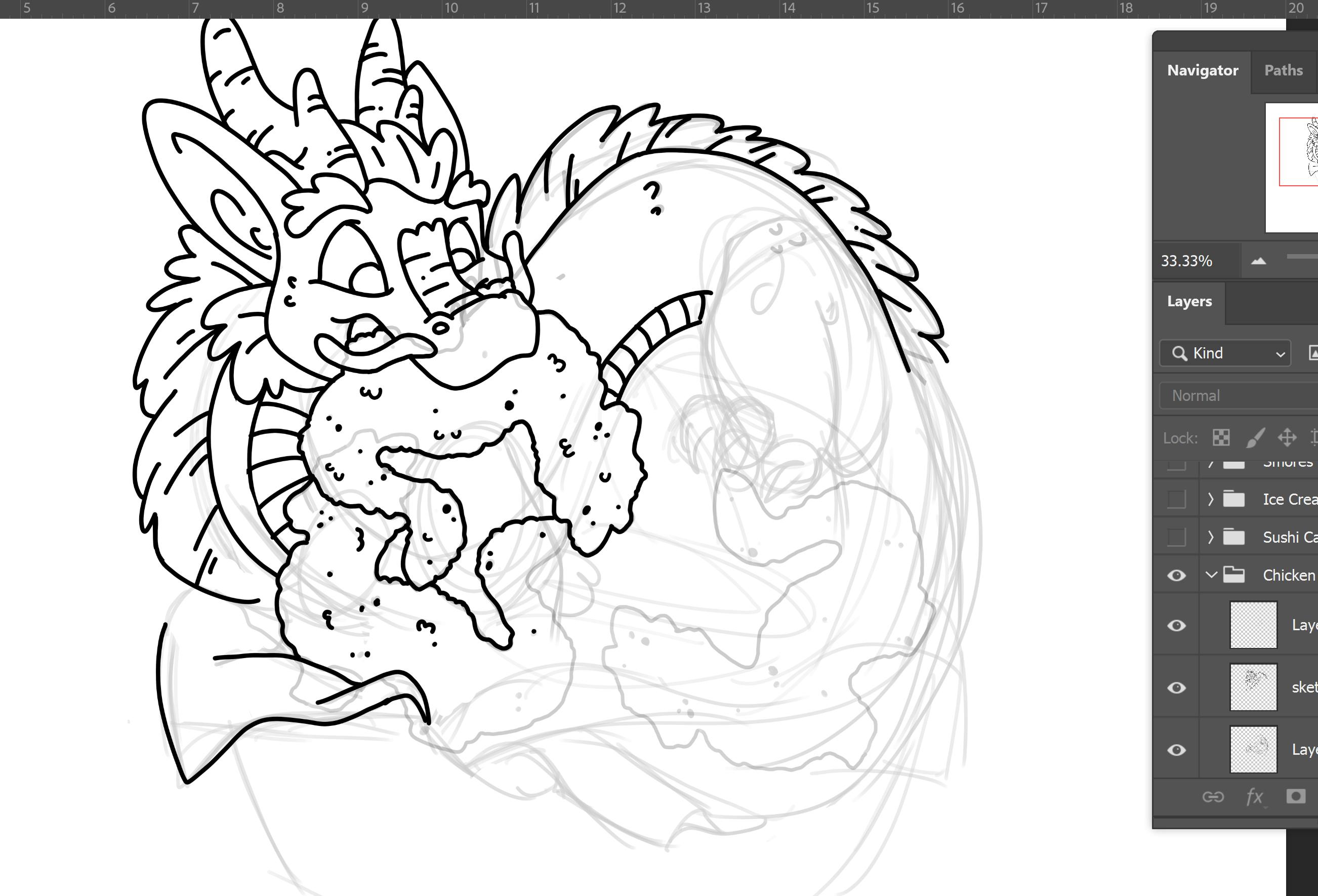Hide the sketch layer visibility eye
The height and width of the screenshot is (896, 1318).
[x=1176, y=688]
